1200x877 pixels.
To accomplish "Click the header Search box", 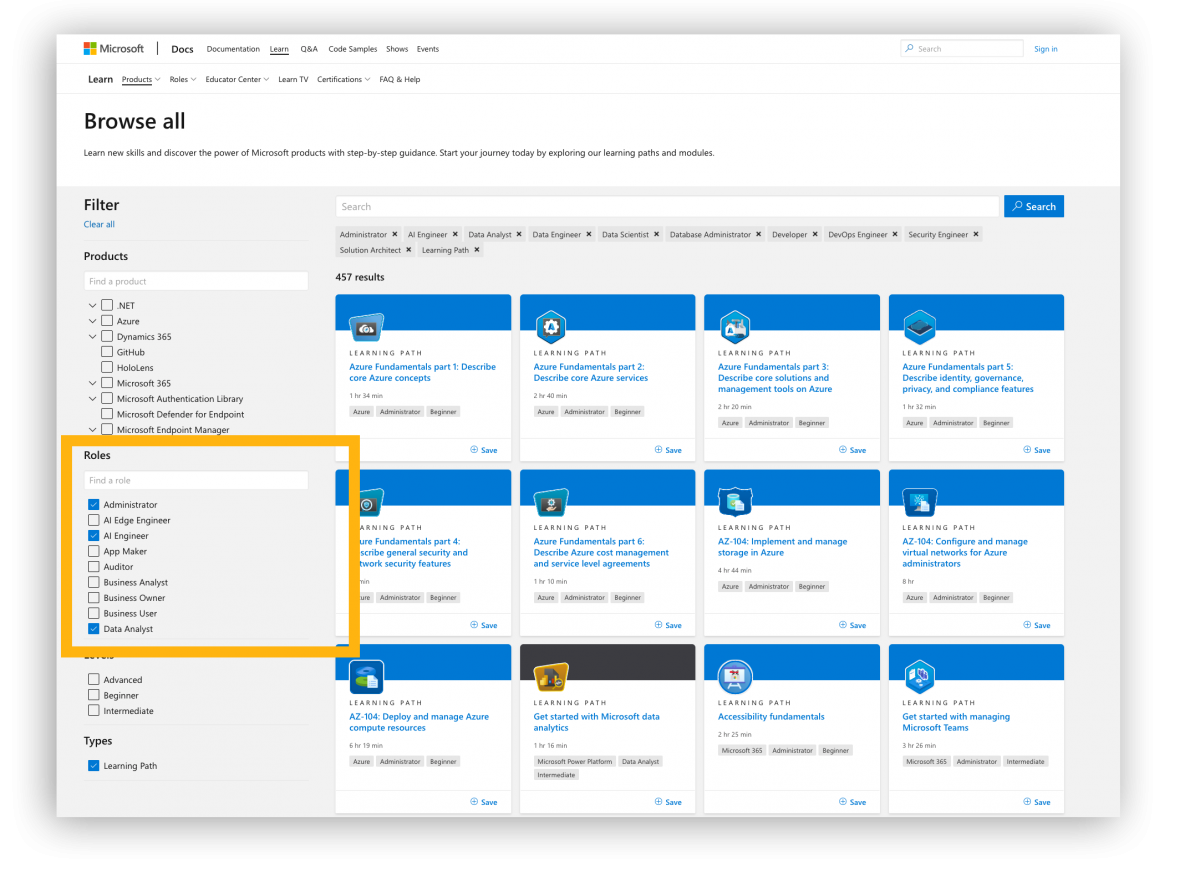I will click(x=962, y=48).
